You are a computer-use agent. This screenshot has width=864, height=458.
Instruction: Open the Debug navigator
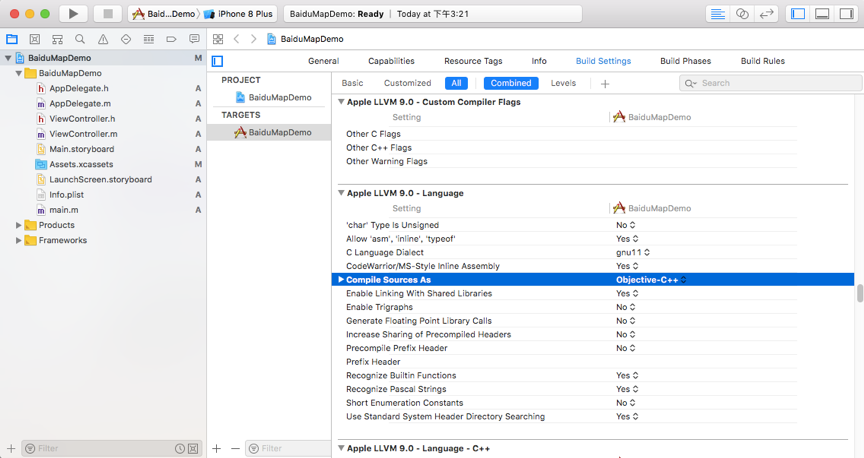click(x=149, y=39)
